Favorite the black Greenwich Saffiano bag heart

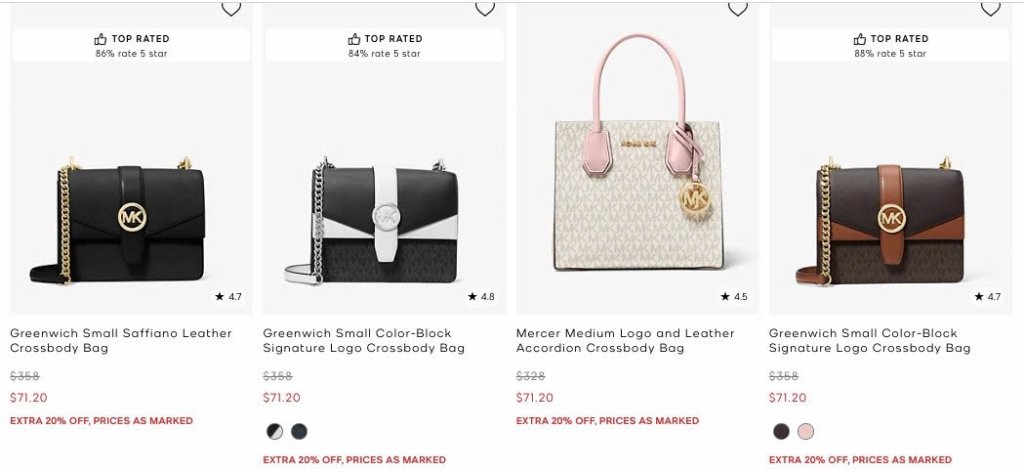[x=231, y=8]
